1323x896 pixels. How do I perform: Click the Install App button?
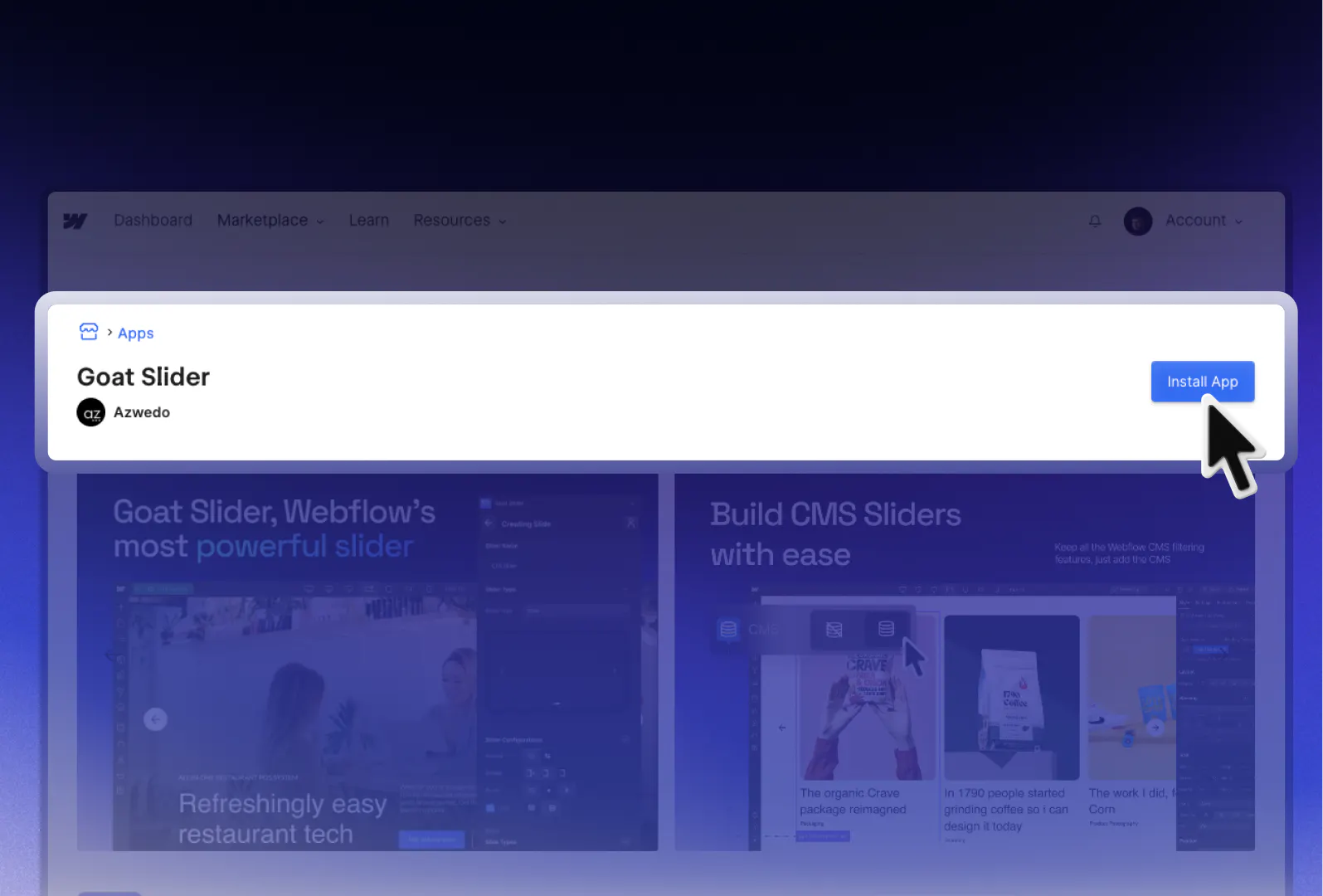[1202, 382]
